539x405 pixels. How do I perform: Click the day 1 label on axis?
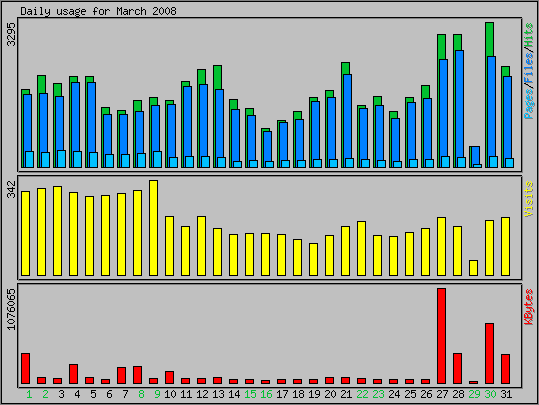click(29, 394)
